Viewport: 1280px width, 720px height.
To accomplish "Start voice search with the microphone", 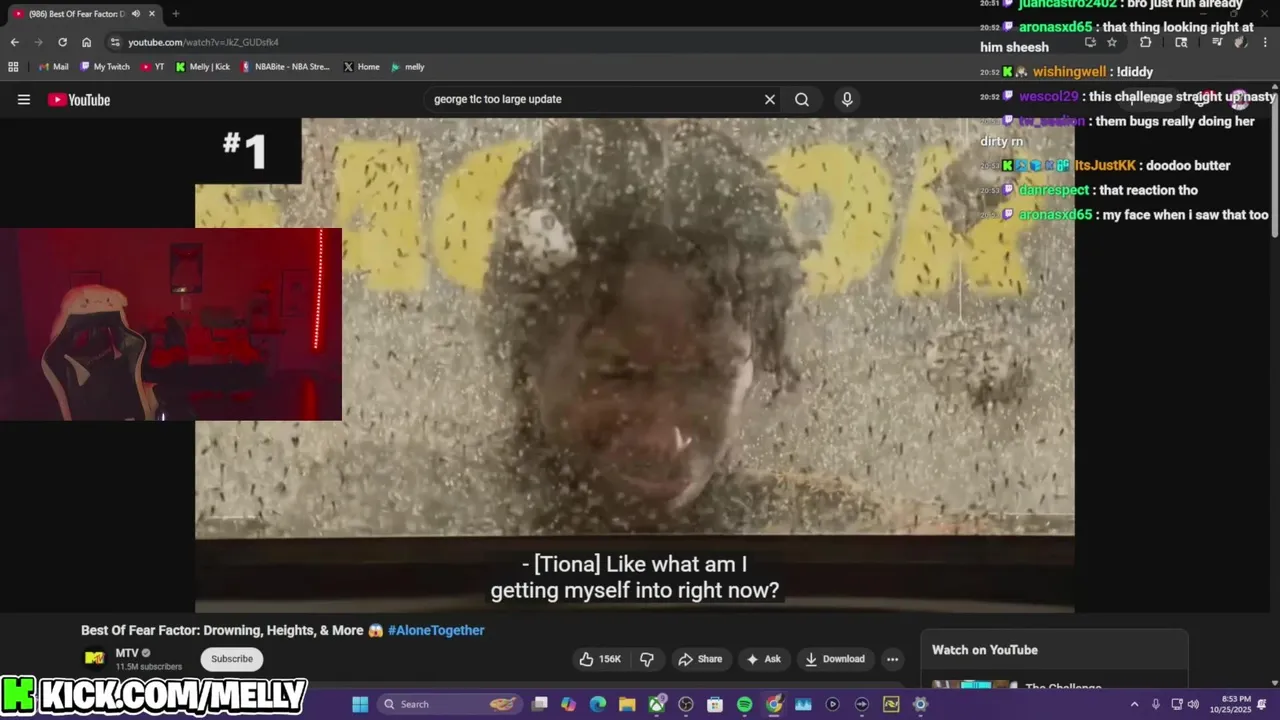I will tap(847, 99).
